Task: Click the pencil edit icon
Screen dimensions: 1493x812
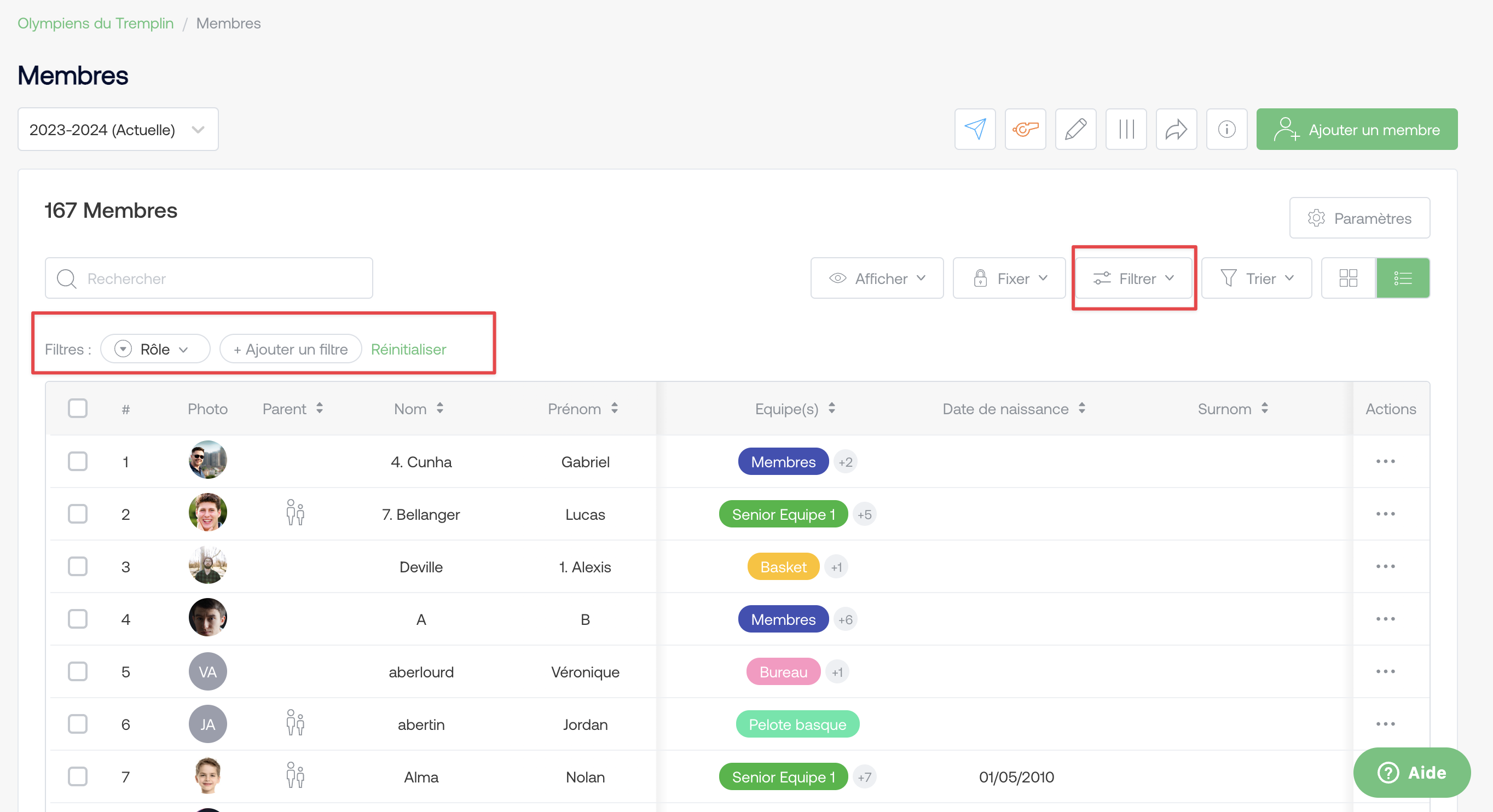Action: [1076, 129]
